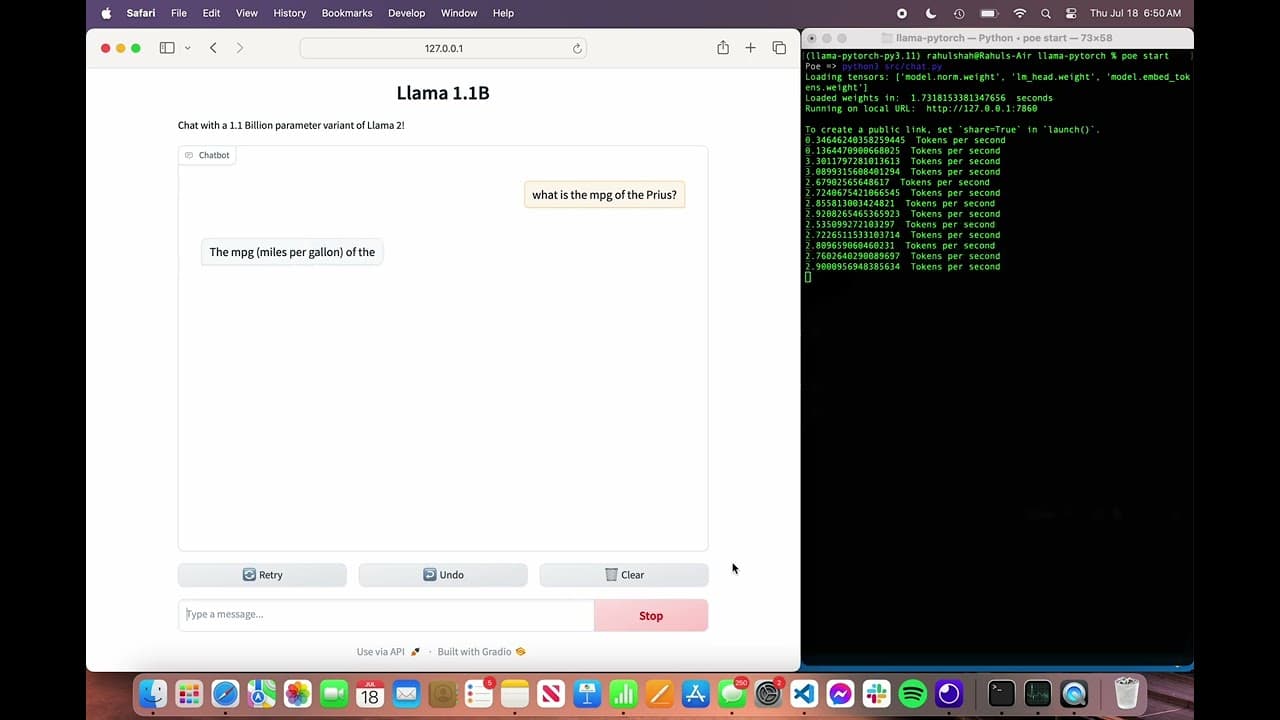Image resolution: width=1280 pixels, height=720 pixels.
Task: Open Reminders from the Dock
Action: [478, 693]
